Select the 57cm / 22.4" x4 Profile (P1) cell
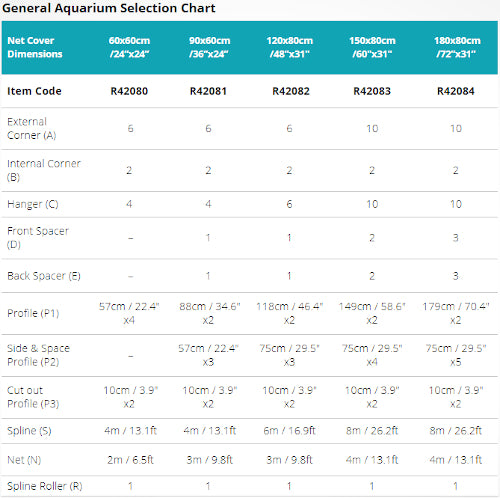 coord(129,313)
